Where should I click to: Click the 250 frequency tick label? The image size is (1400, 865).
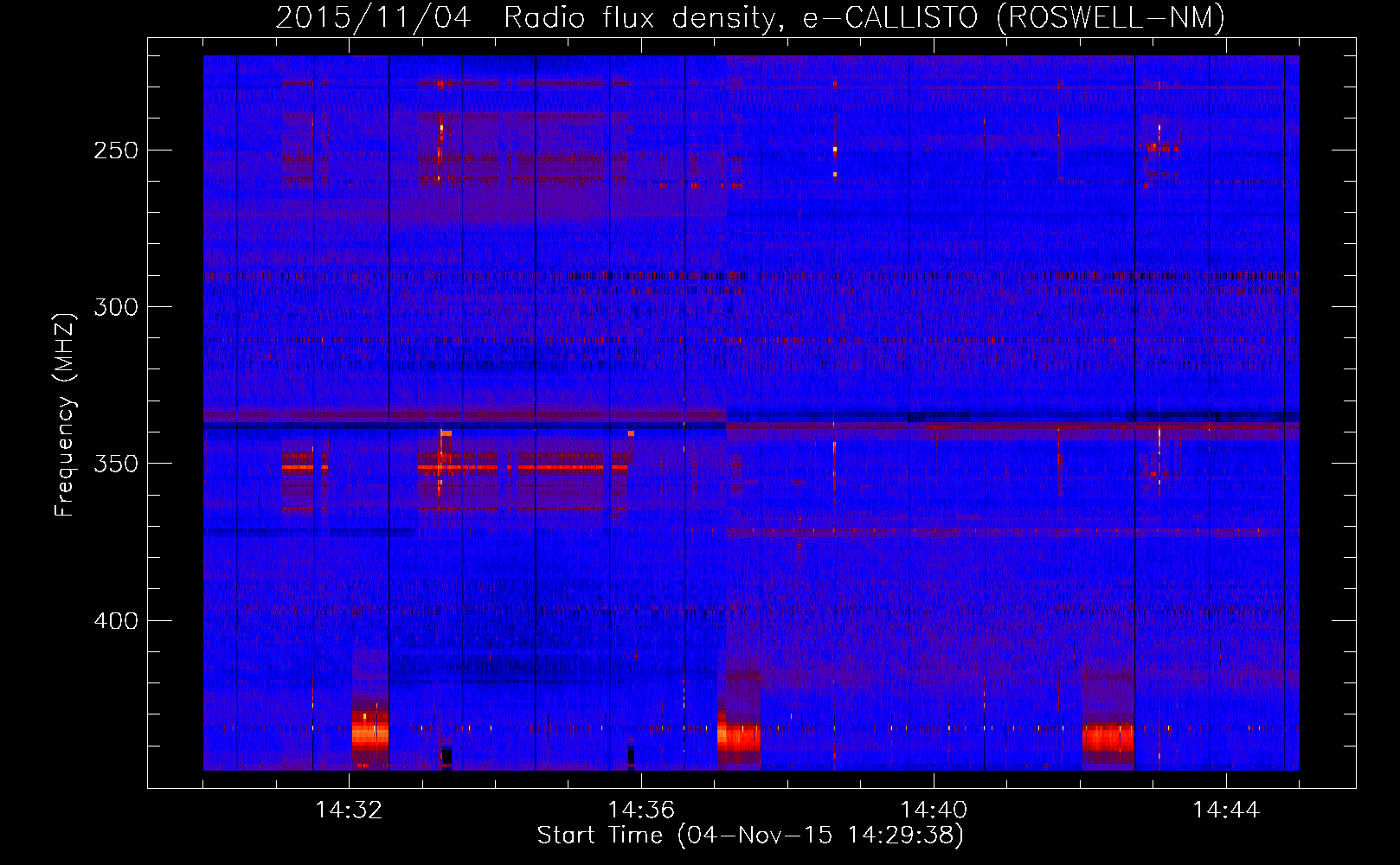pyautogui.click(x=115, y=151)
